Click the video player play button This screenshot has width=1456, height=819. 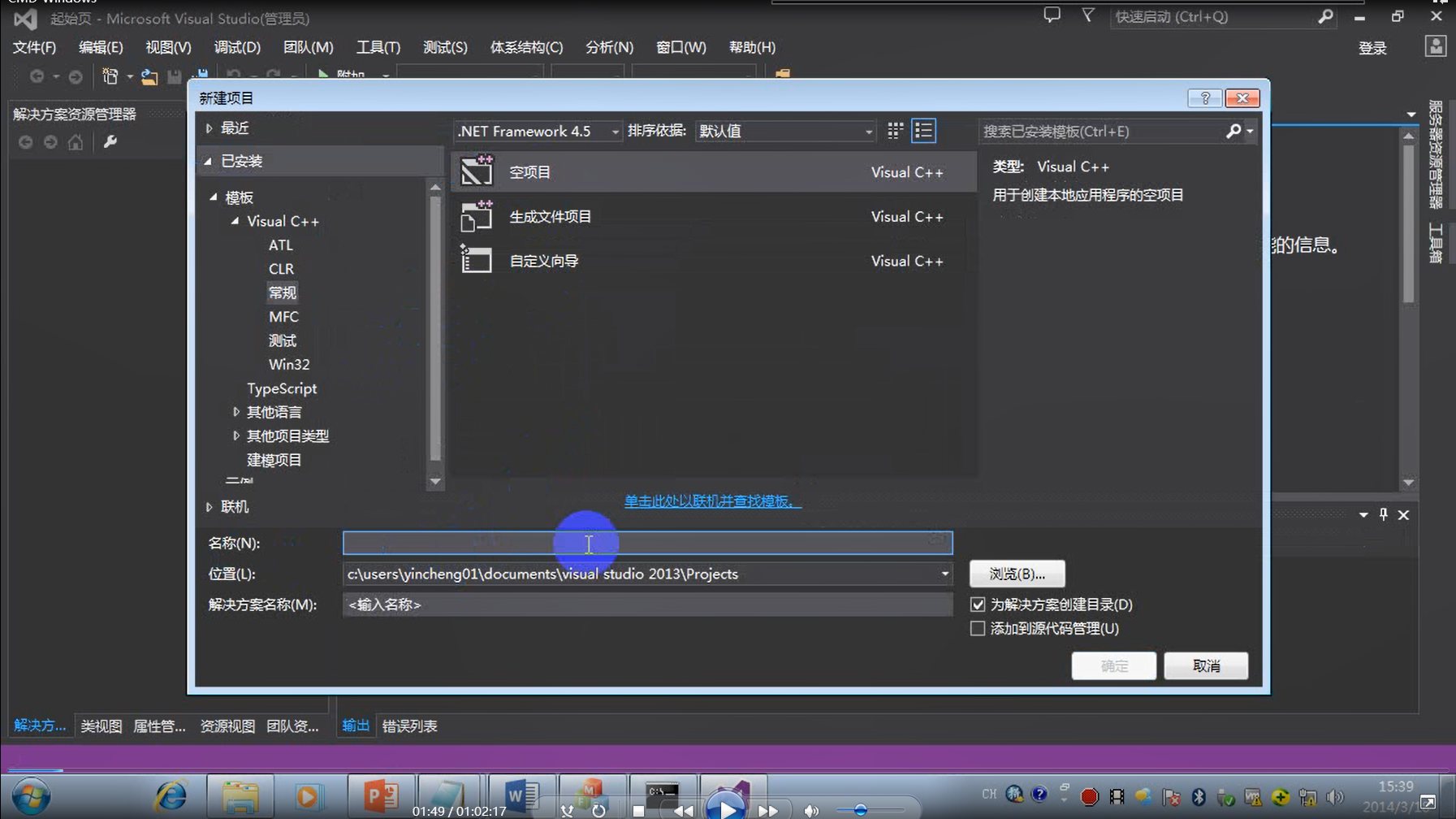pos(727,809)
